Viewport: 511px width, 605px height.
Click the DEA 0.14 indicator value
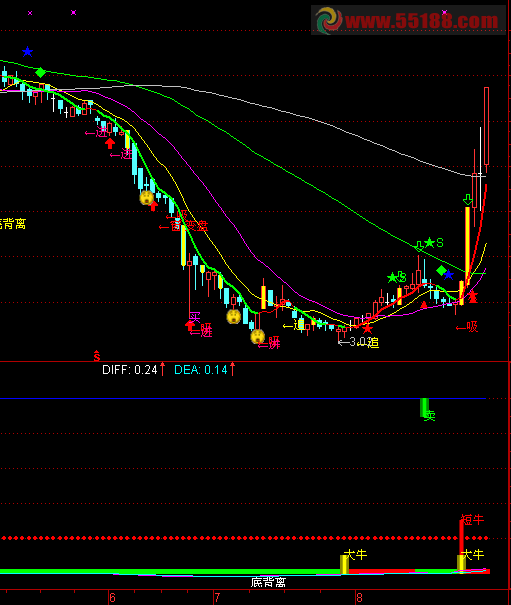coord(201,370)
